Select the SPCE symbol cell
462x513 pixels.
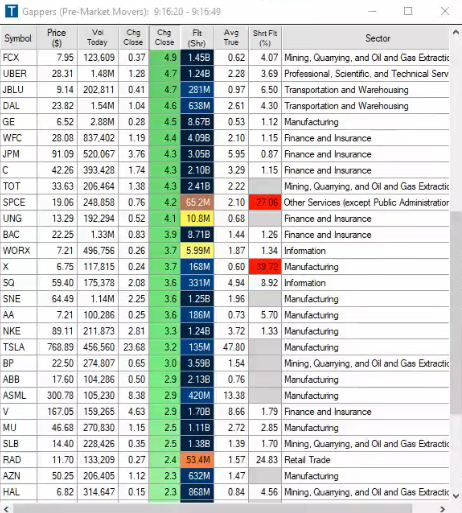(18, 202)
